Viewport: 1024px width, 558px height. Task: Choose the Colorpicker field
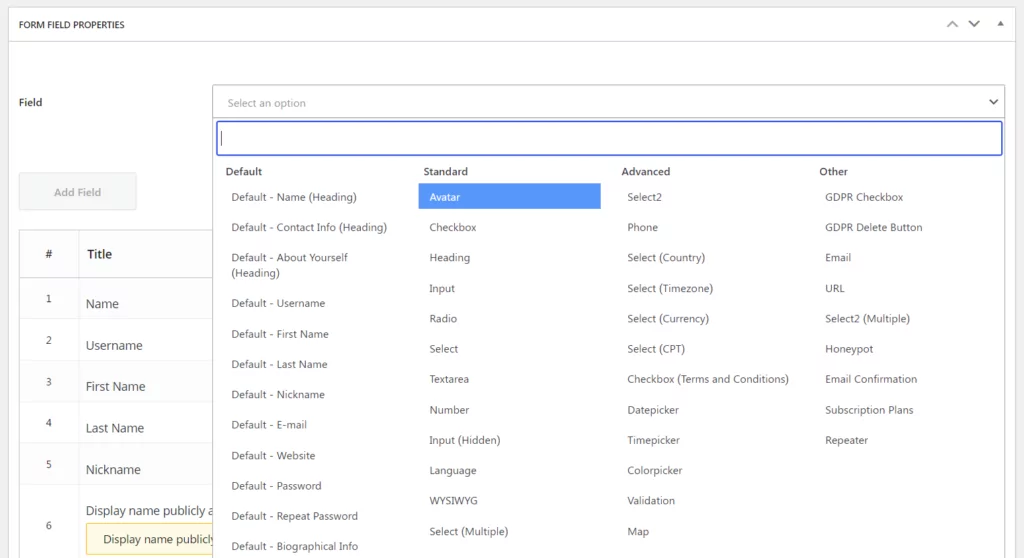tap(654, 470)
